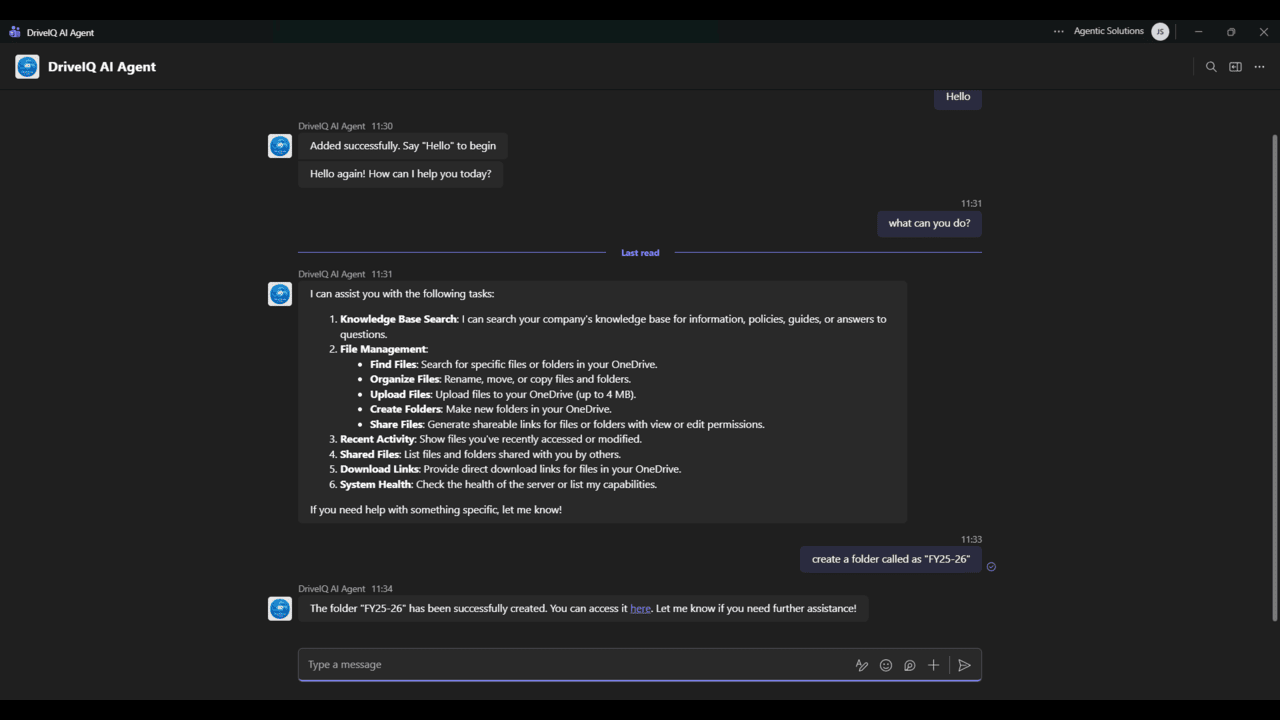The width and height of the screenshot is (1280, 720).
Task: Click the "Find Files" bullet text
Action: click(x=514, y=364)
